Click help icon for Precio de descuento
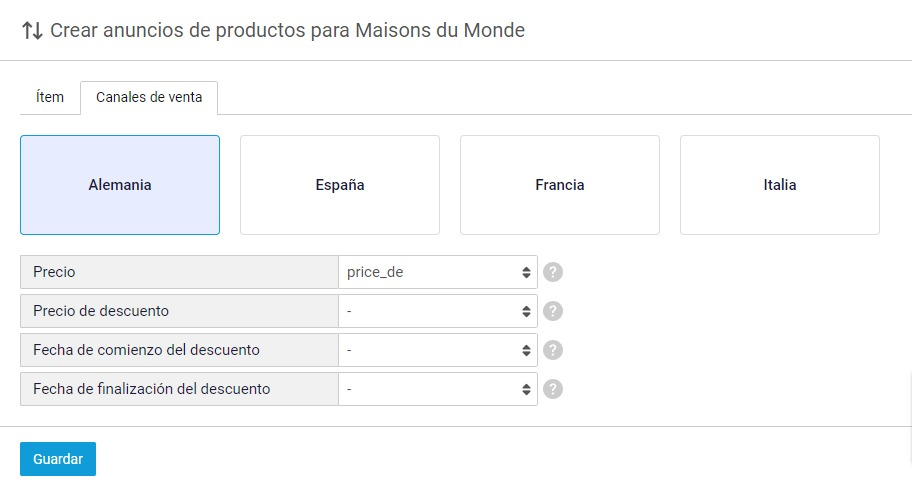Image resolution: width=912 pixels, height=488 pixels. (x=553, y=311)
